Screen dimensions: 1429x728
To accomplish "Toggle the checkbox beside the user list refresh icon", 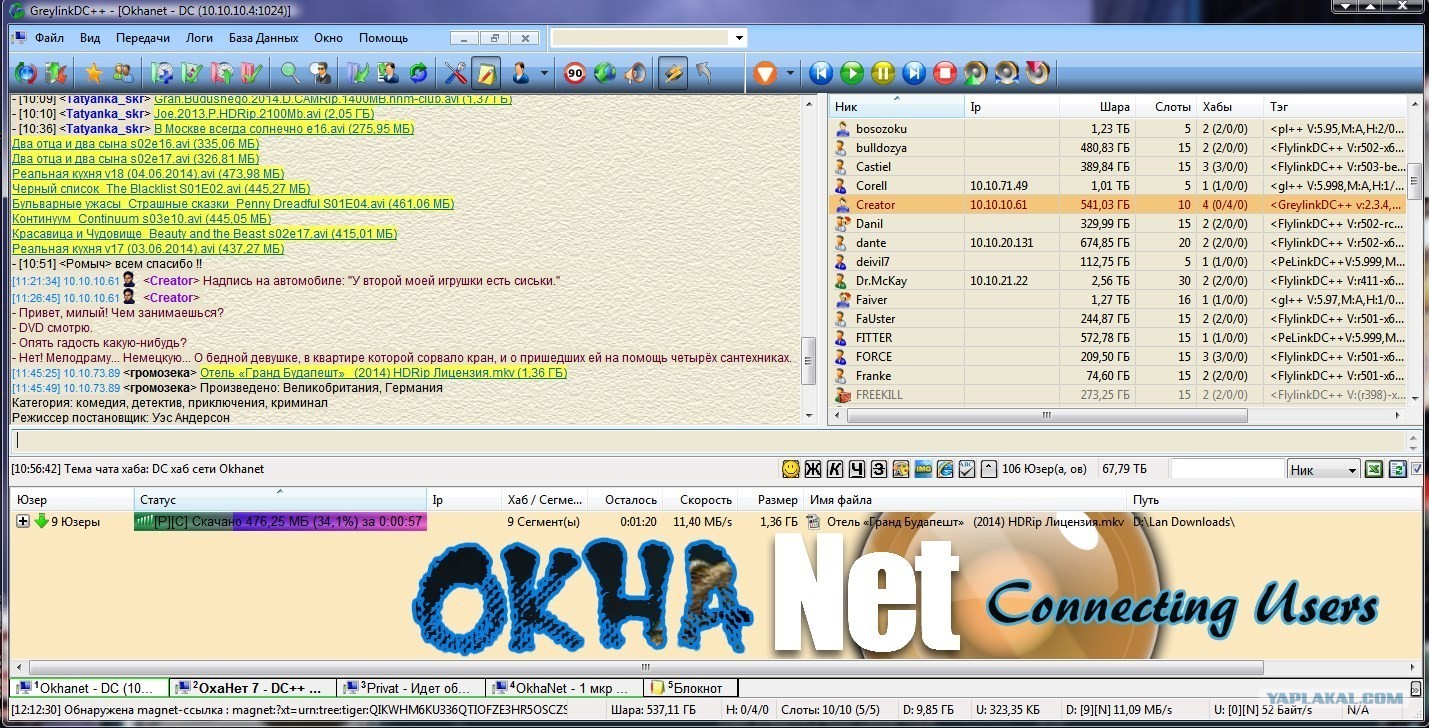I will 1417,469.
